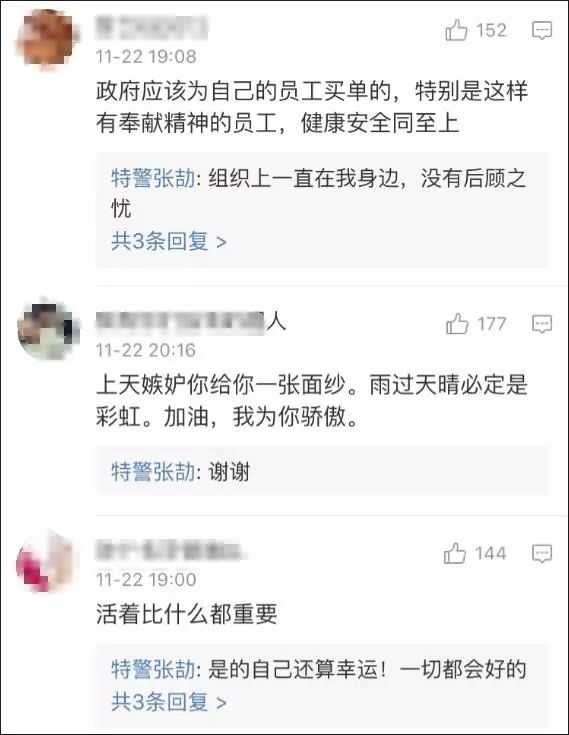Open the blurred username of the first commenter
Viewport: 569px width, 735px height.
click(x=151, y=28)
